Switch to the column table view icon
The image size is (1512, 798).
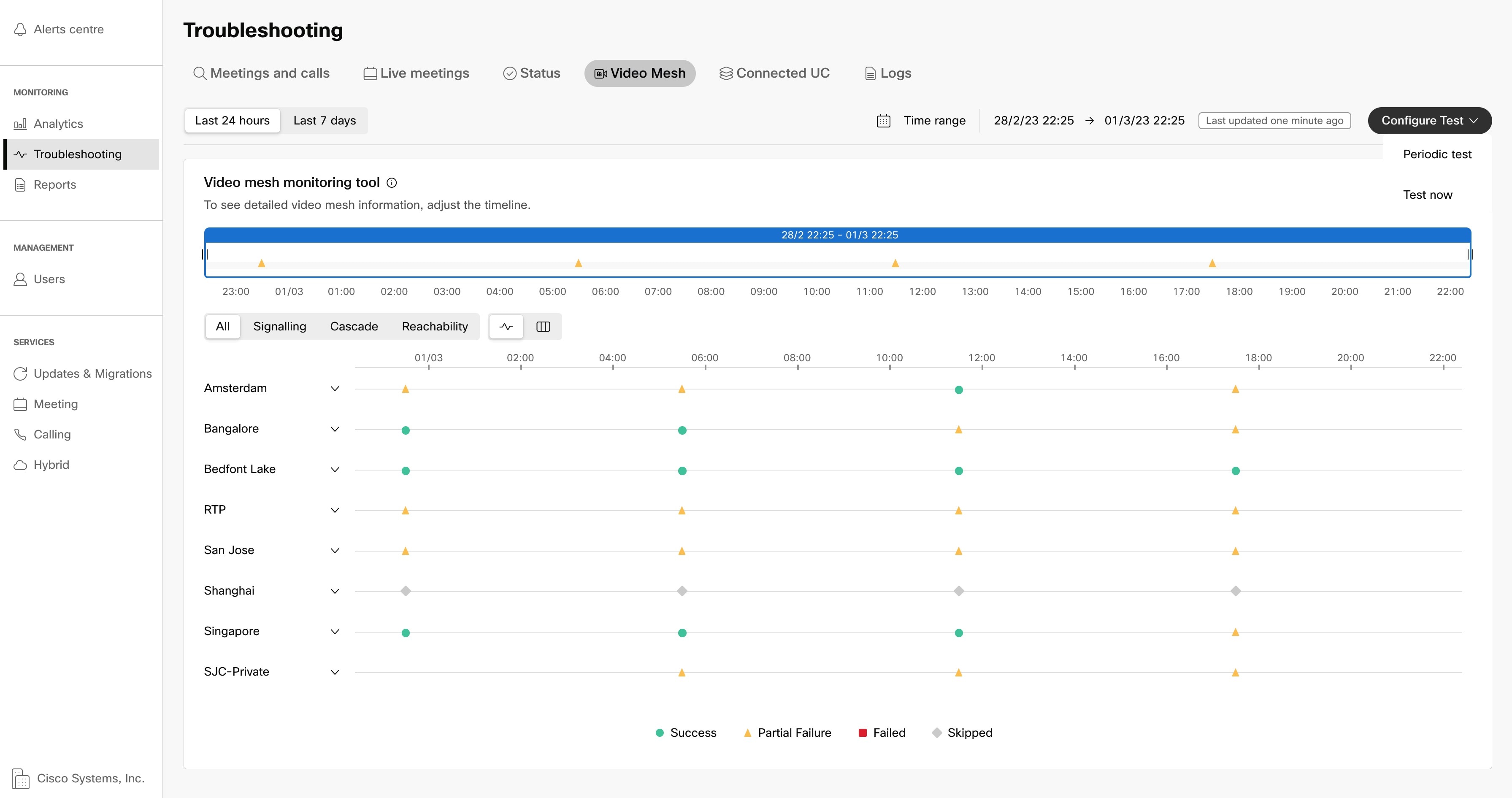click(x=543, y=327)
